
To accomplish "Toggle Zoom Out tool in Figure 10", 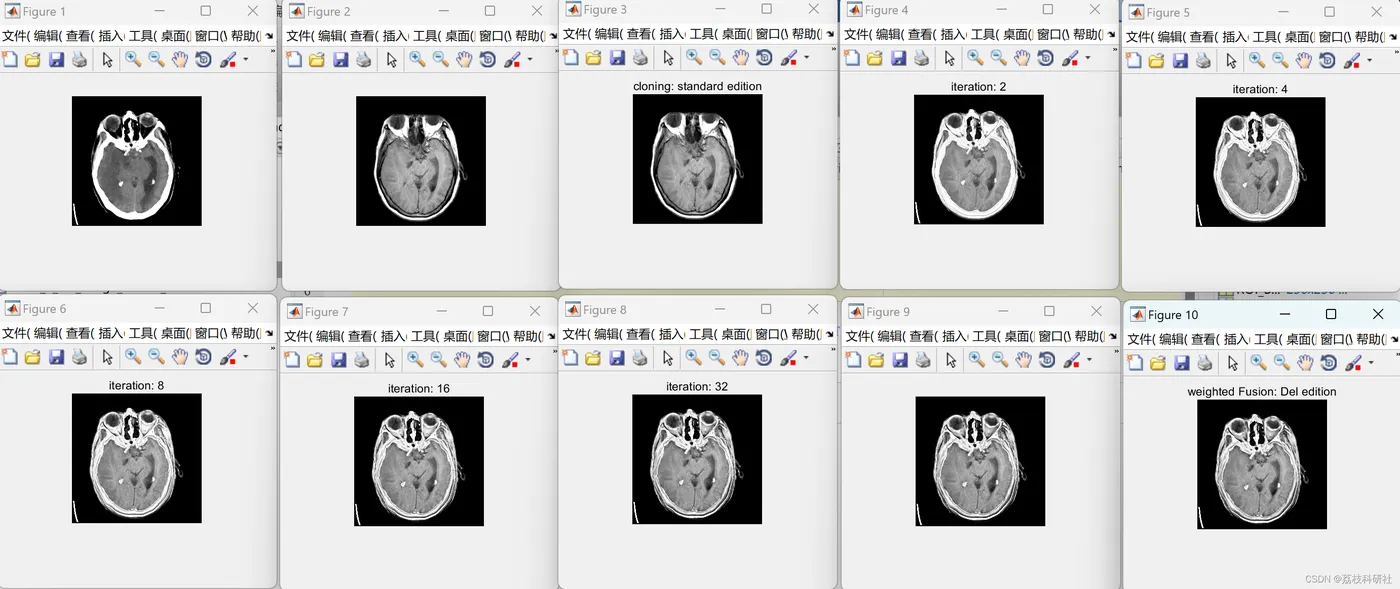I will pos(1282,362).
